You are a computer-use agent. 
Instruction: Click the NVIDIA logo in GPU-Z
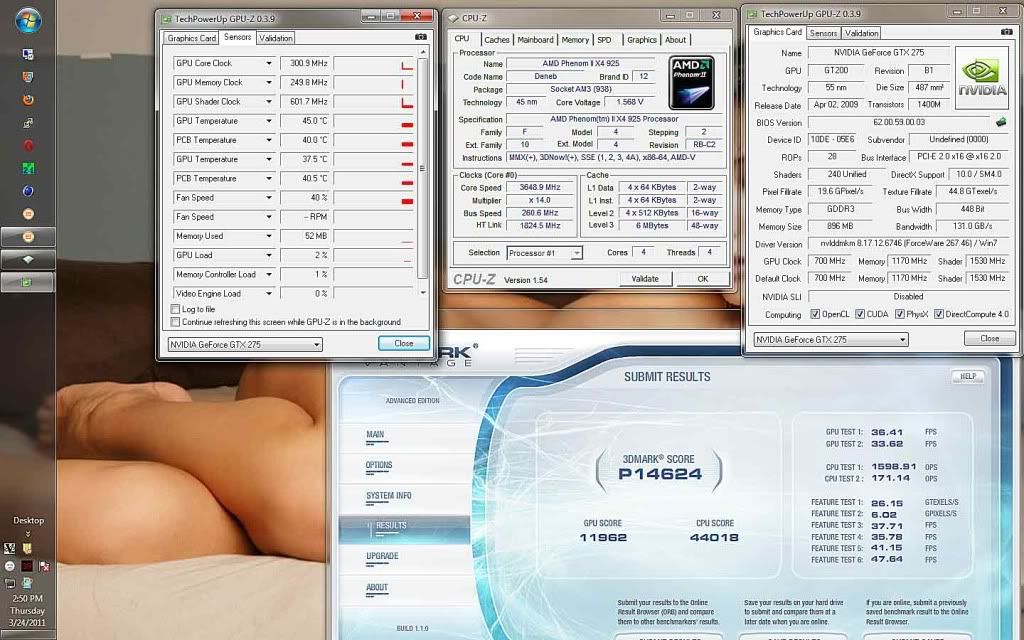(982, 78)
